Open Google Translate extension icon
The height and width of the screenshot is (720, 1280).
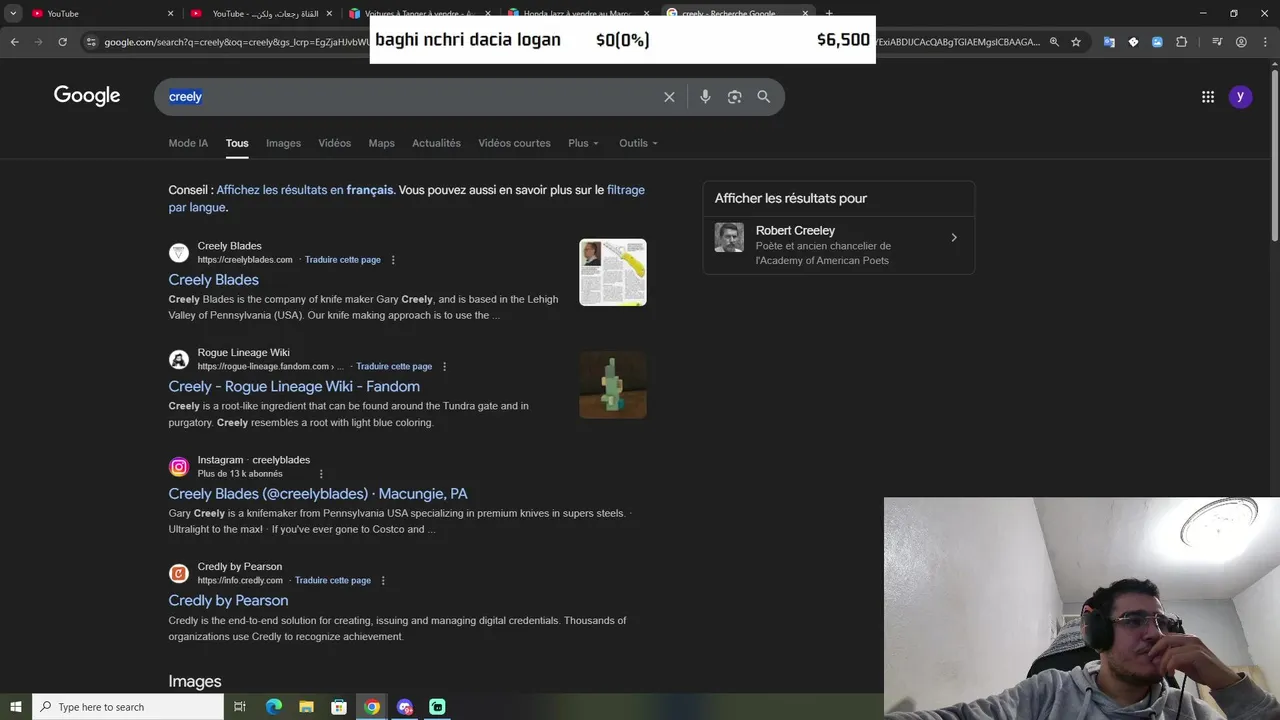click(1109, 42)
